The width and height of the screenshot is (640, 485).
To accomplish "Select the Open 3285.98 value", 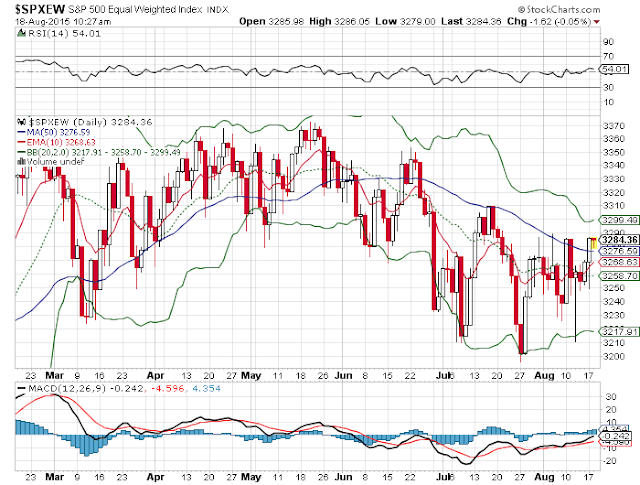I will click(x=271, y=21).
